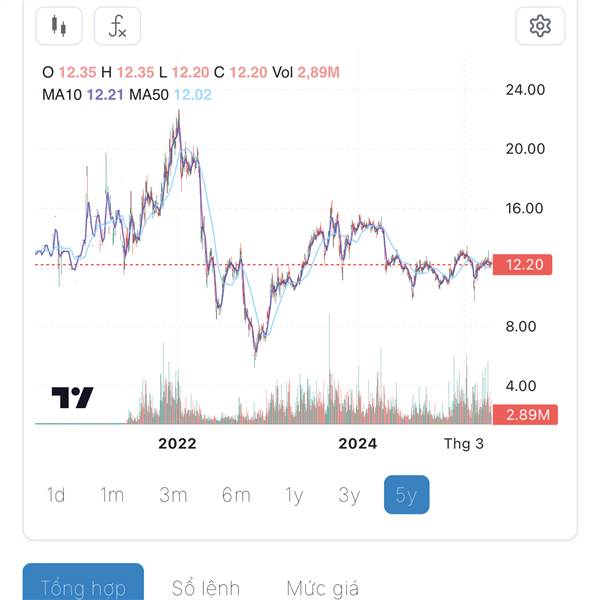Click the MA10 12.21 indicator legend
The width and height of the screenshot is (600, 600).
(x=83, y=95)
